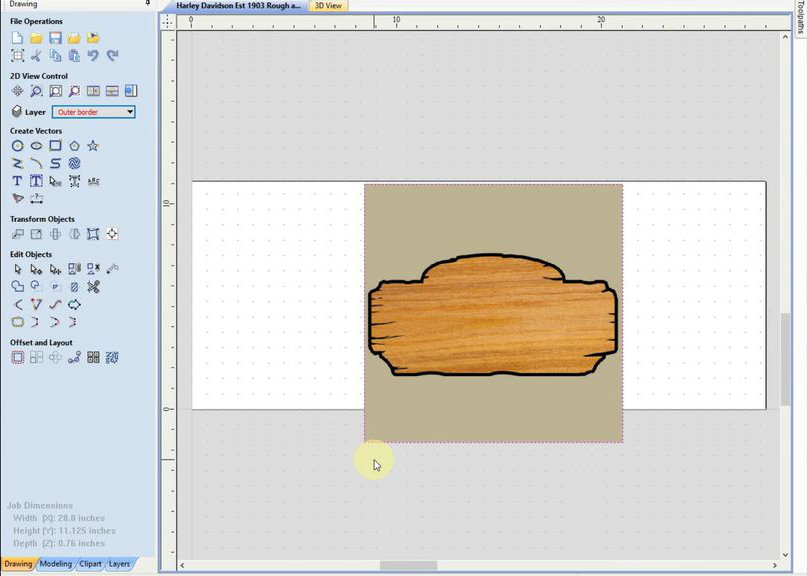Open the Layers tab

(x=119, y=564)
